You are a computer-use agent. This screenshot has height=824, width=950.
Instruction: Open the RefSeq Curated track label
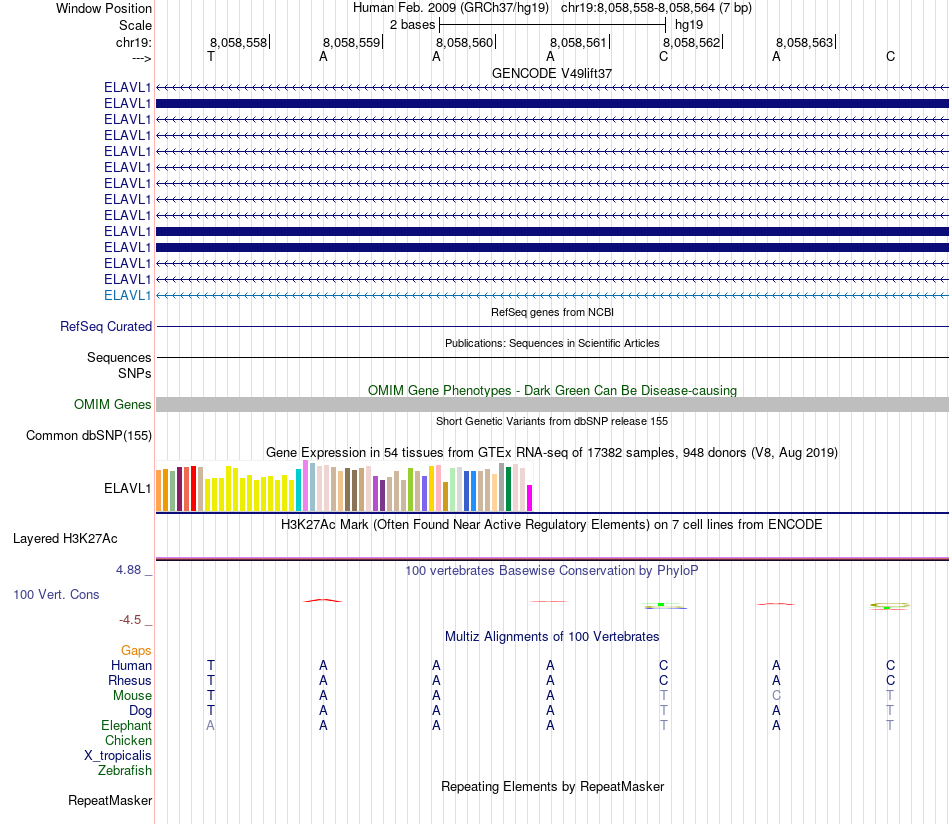(x=106, y=327)
